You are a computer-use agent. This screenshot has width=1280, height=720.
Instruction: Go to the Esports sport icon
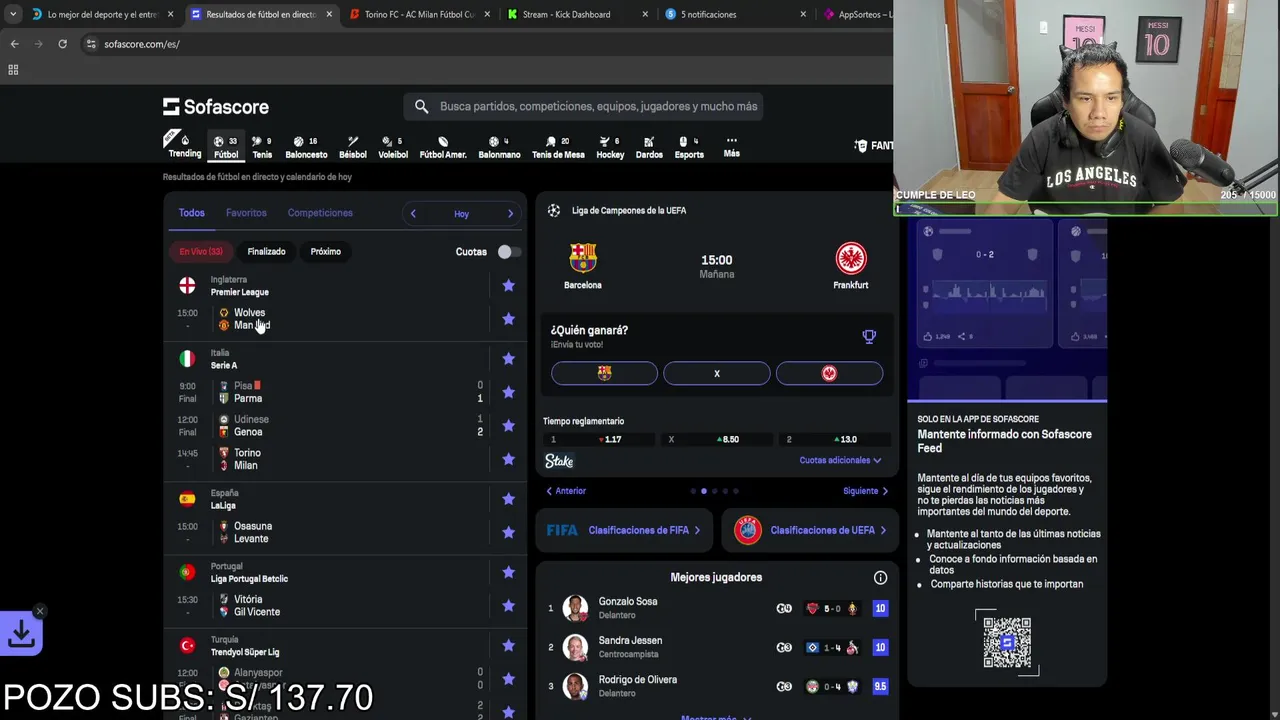[x=689, y=146]
